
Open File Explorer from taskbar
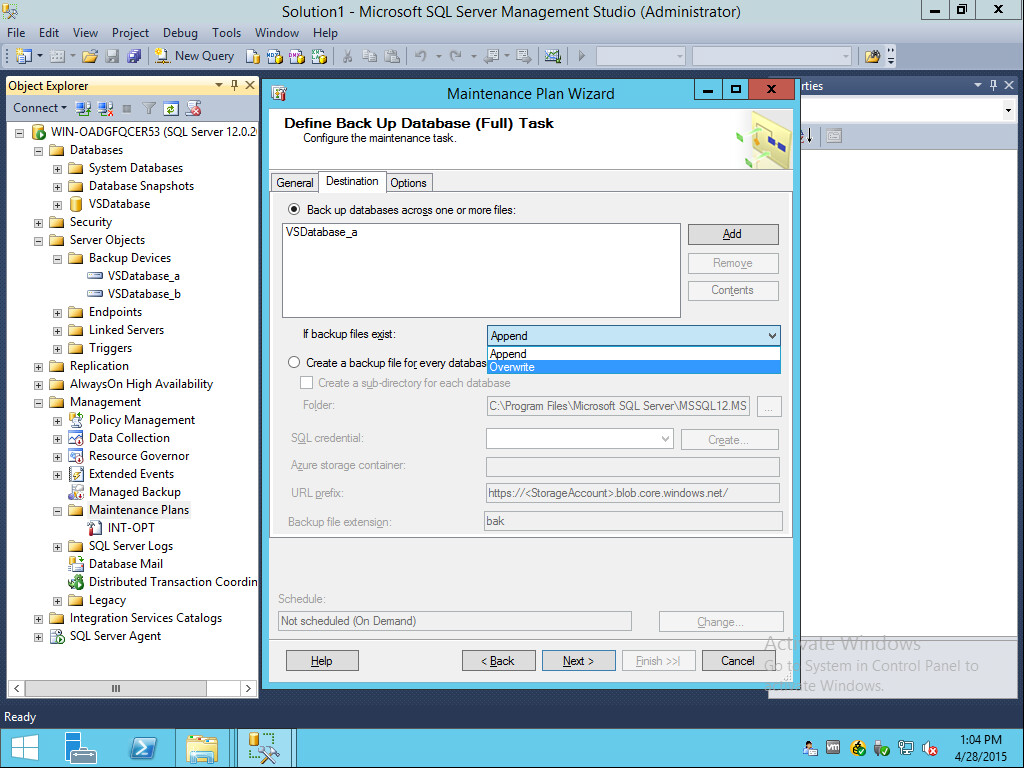(x=202, y=748)
